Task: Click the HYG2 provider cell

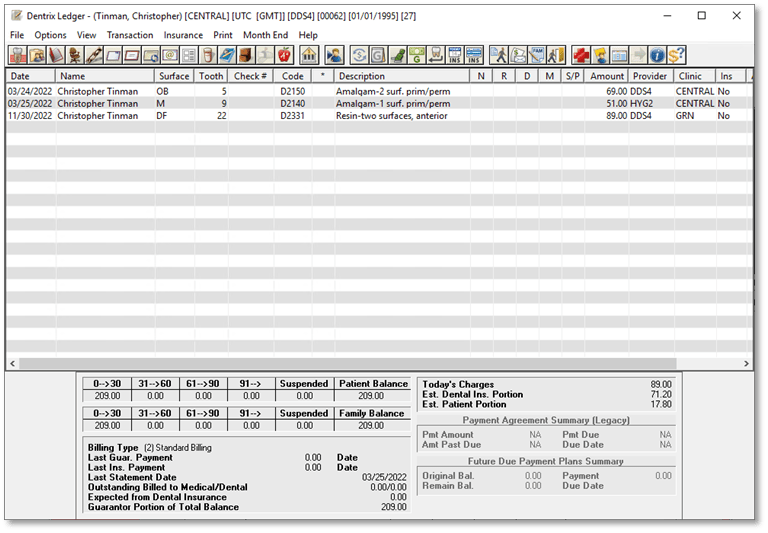Action: 641,104
